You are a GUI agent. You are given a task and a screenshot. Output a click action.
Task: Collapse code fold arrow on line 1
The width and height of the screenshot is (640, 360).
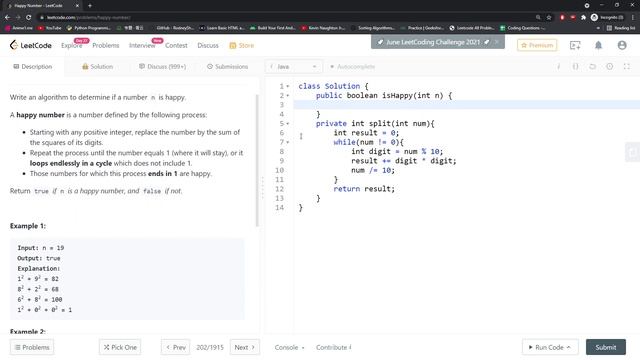point(288,86)
